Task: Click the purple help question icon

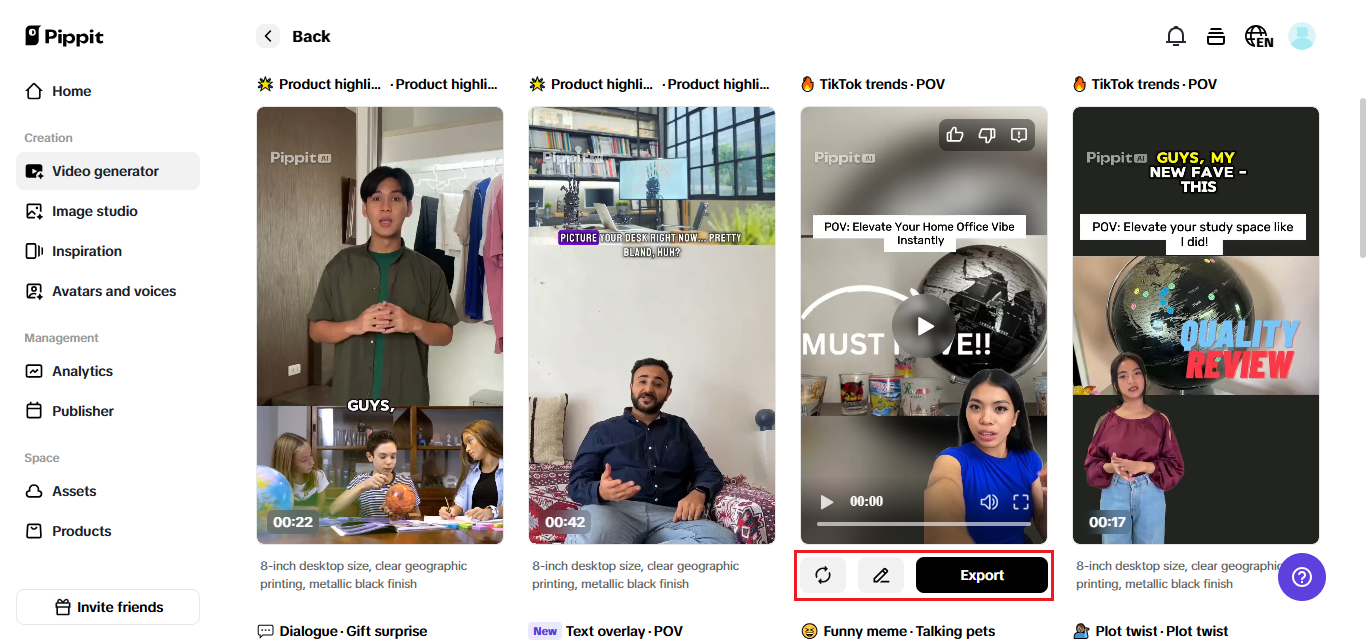Action: pos(1302,577)
